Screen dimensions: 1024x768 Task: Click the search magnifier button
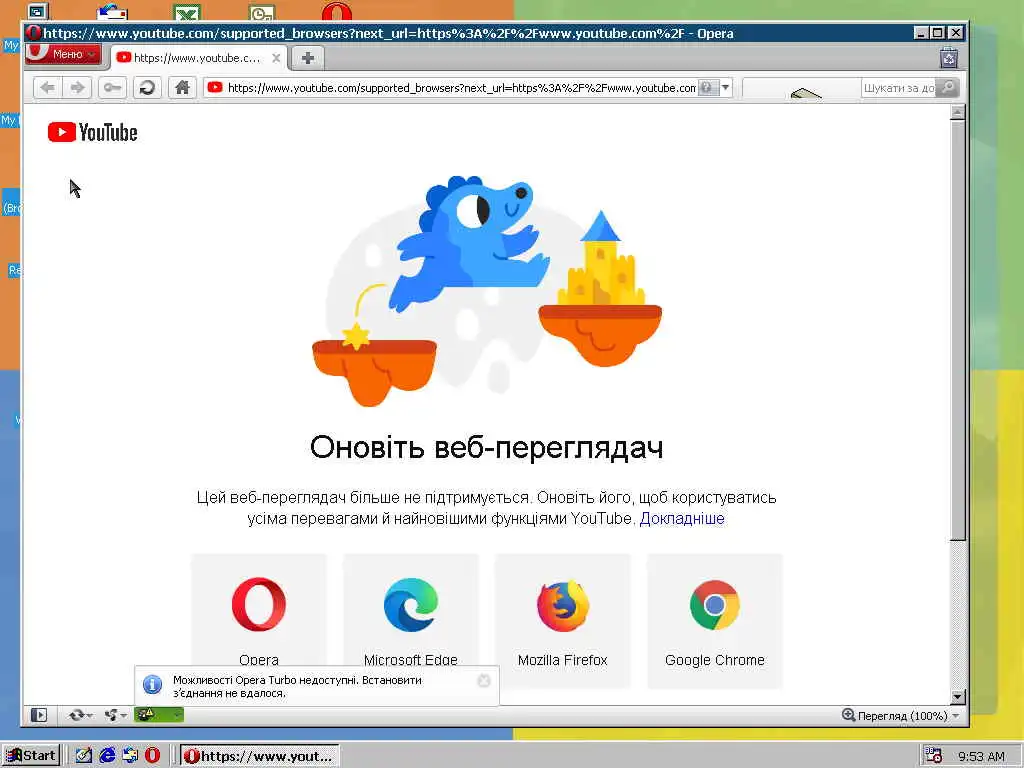(x=947, y=88)
